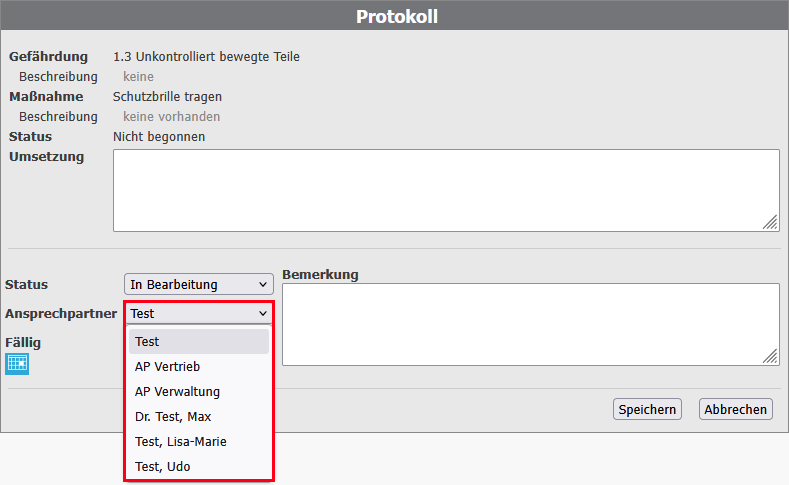This screenshot has height=485, width=789.
Task: Select the highlighted Test option in the list
Action: click(199, 342)
